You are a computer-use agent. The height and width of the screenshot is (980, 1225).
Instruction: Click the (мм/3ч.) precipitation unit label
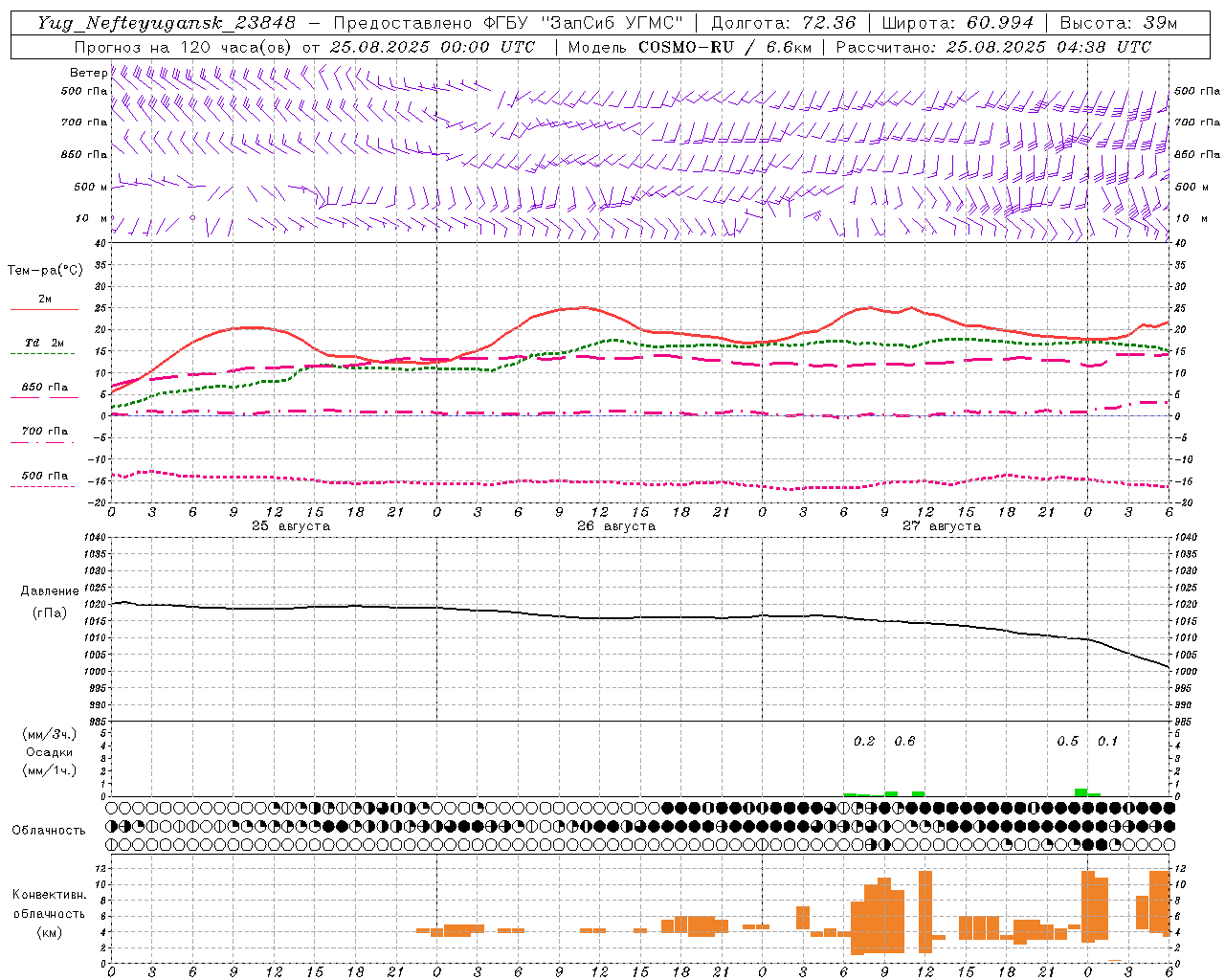pyautogui.click(x=50, y=734)
